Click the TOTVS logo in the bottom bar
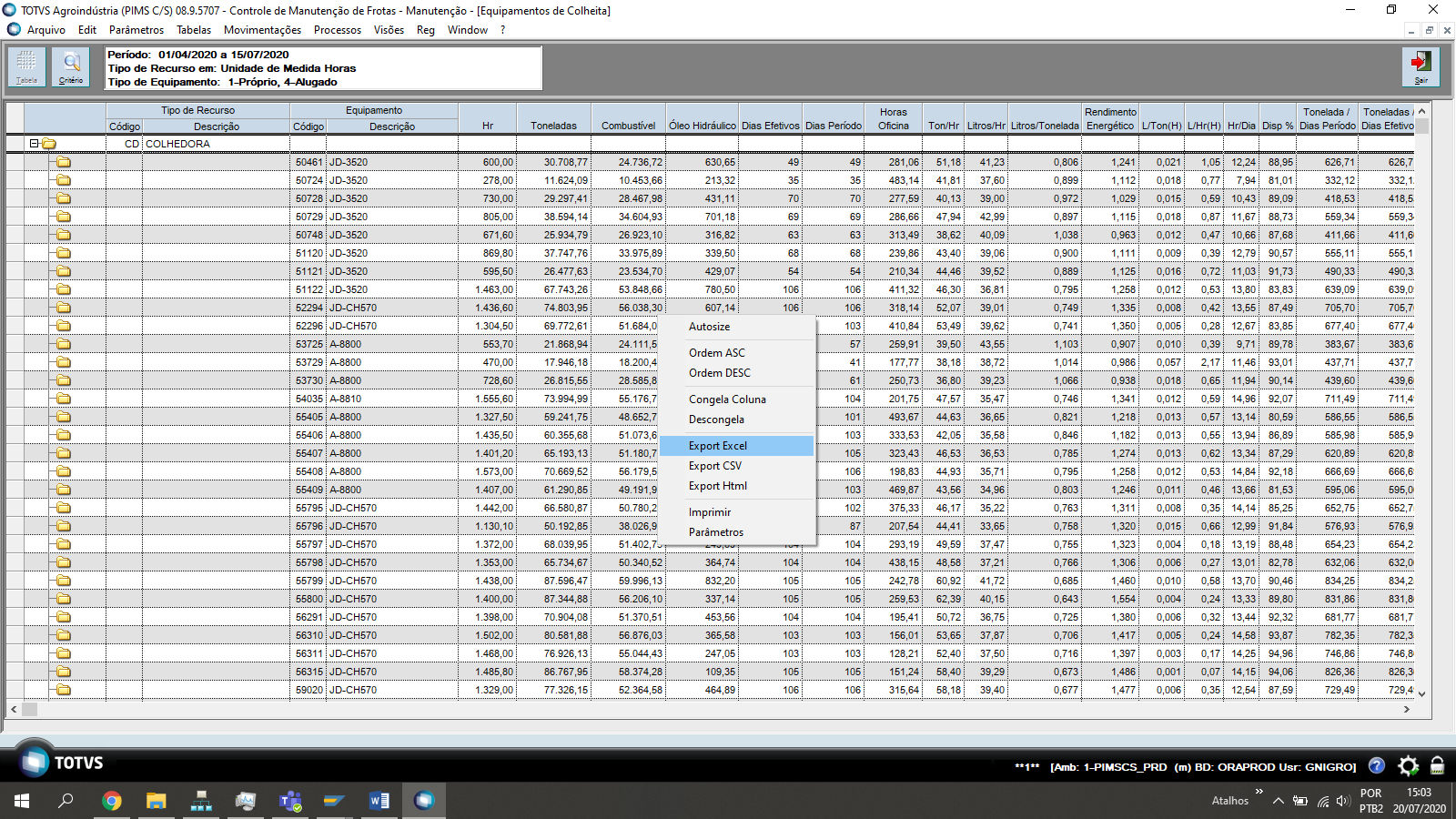The image size is (1456, 819). pos(61,763)
